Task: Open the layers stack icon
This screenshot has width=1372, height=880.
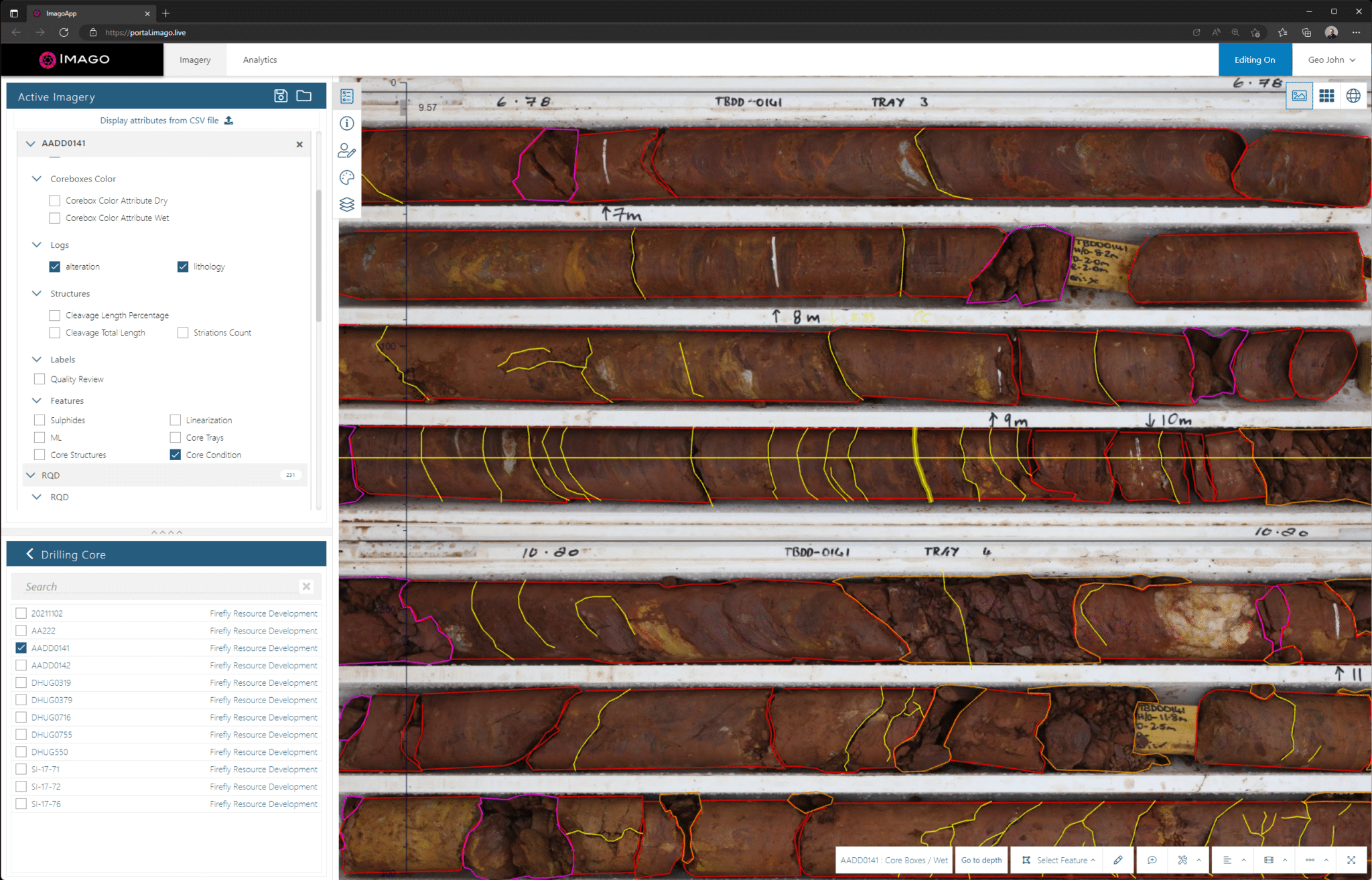Action: 347,204
